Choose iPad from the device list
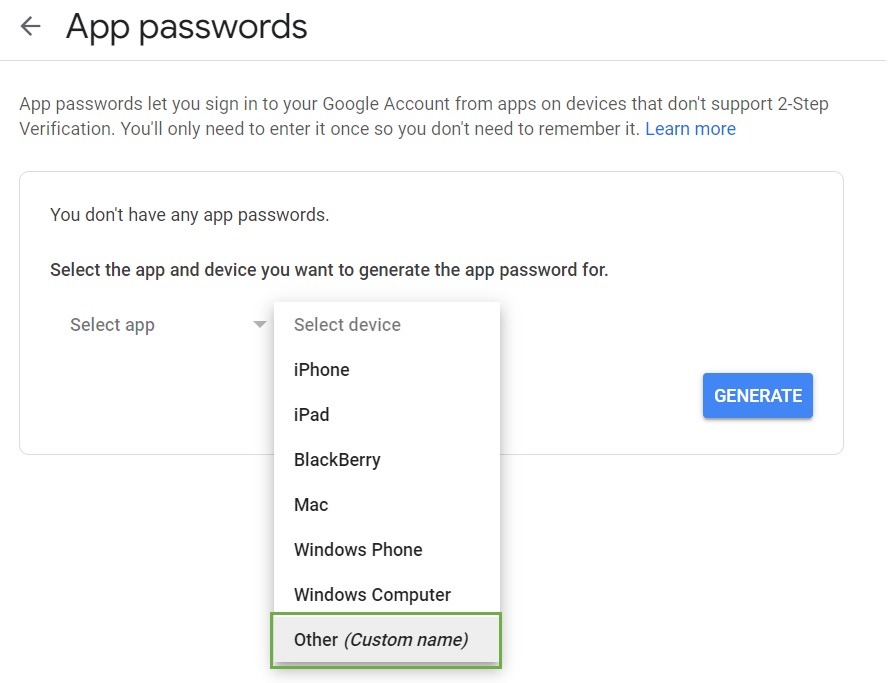The height and width of the screenshot is (683, 894). [312, 415]
